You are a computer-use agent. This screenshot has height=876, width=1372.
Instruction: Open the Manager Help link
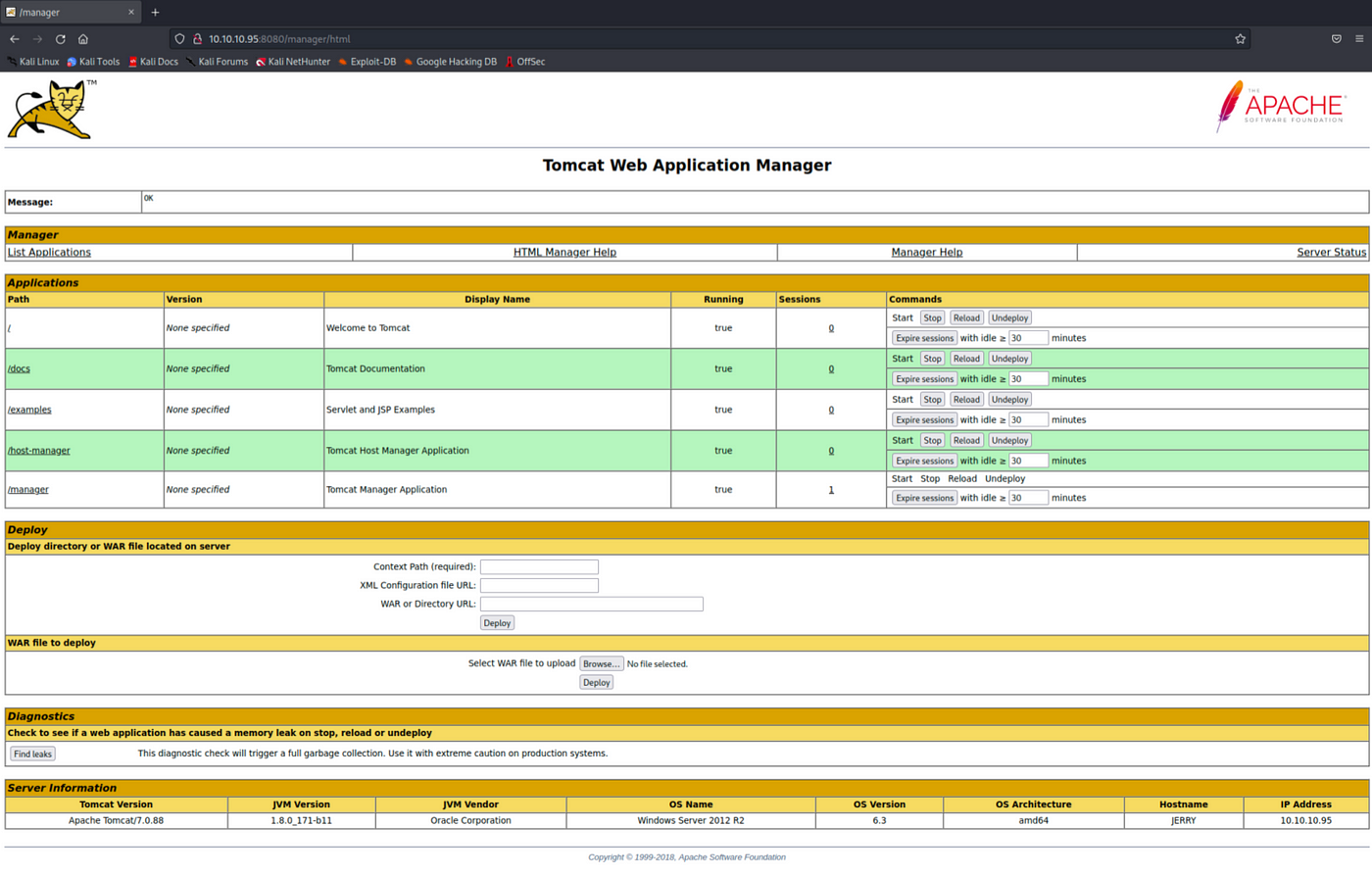pos(927,252)
